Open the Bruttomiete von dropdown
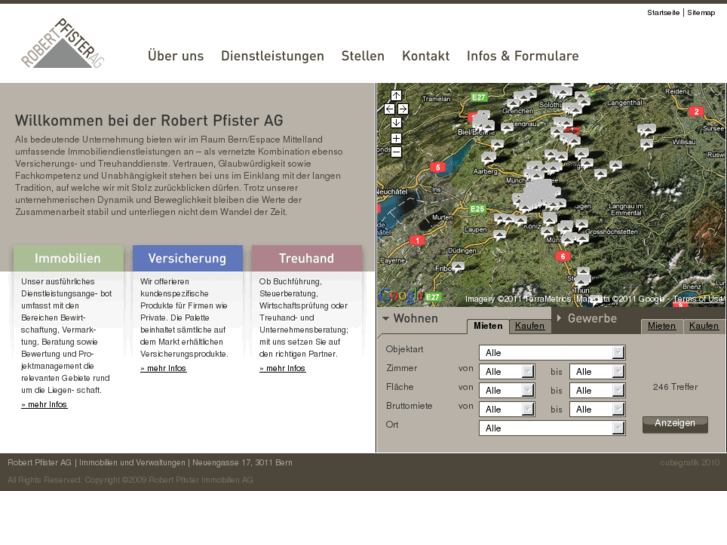Viewport: 727px width, 545px height. tap(507, 409)
